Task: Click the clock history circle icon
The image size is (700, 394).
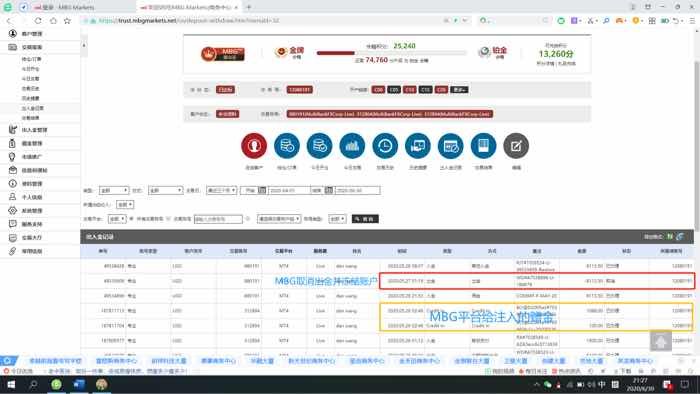Action: (385, 145)
